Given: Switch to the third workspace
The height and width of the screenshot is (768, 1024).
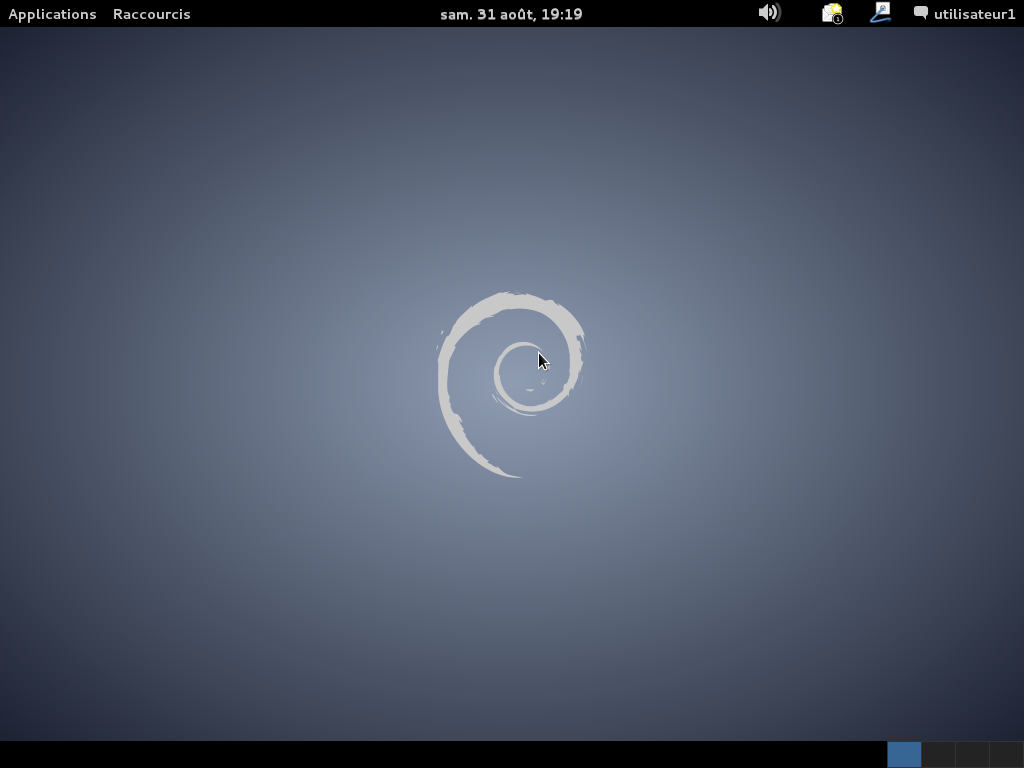Looking at the screenshot, I should coord(972,754).
